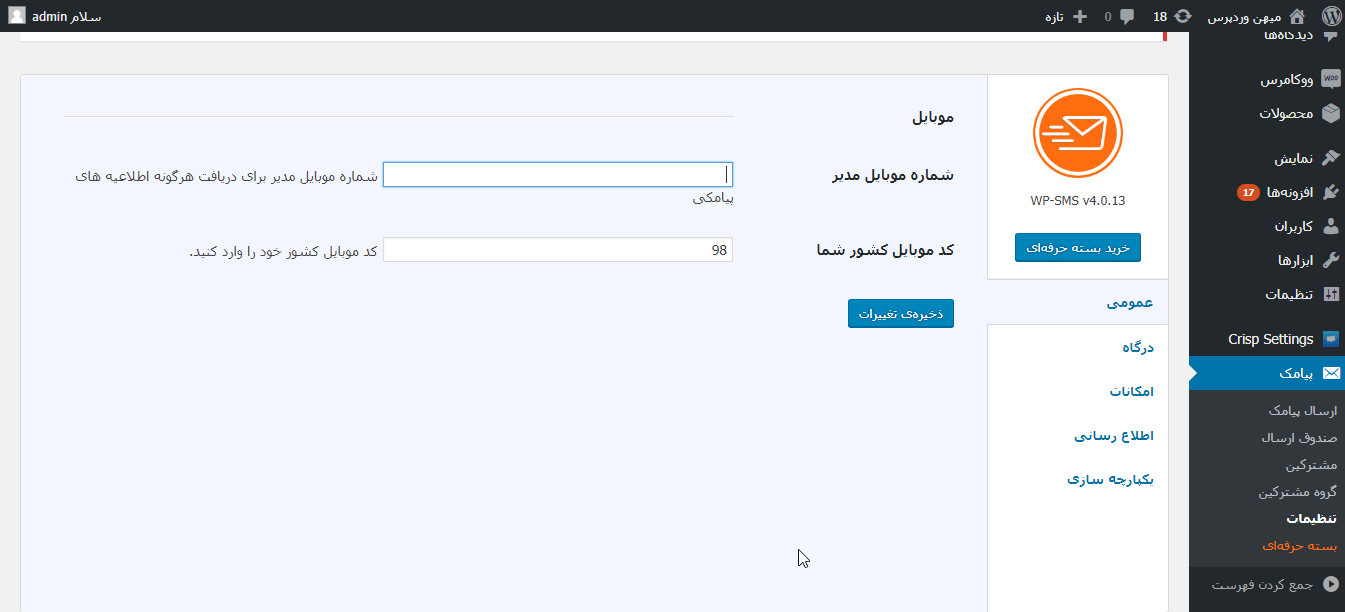Click the WP-SMS v4.0.13 version text
Viewport: 1345px width, 612px height.
tap(1078, 200)
